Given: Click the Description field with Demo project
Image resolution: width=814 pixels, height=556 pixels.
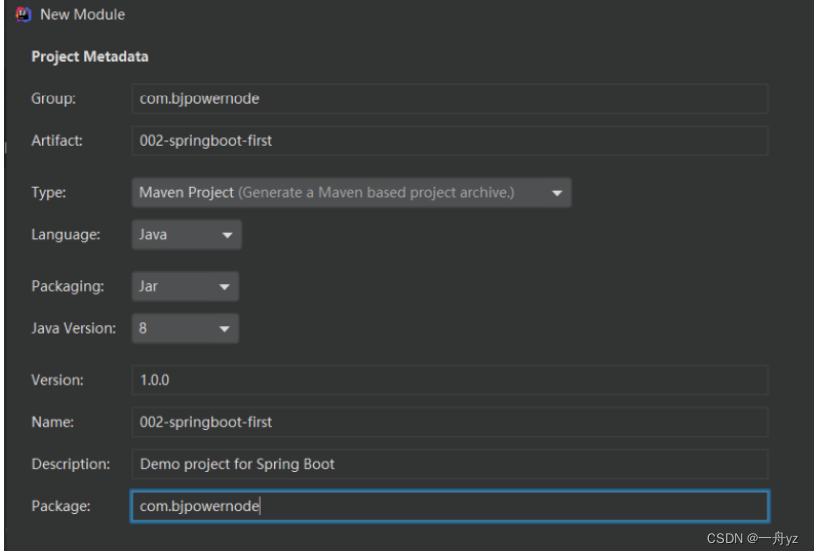Looking at the screenshot, I should tap(450, 464).
